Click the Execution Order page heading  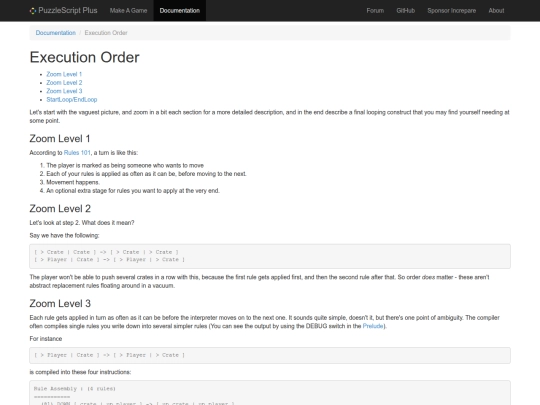click(85, 57)
